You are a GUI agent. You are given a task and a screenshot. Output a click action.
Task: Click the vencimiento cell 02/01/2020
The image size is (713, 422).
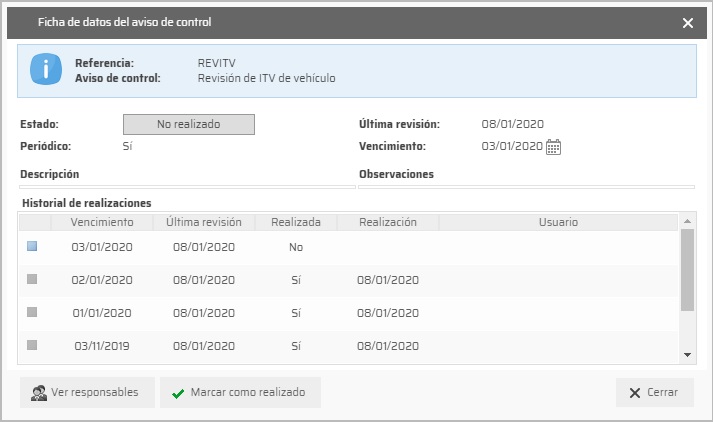102,280
